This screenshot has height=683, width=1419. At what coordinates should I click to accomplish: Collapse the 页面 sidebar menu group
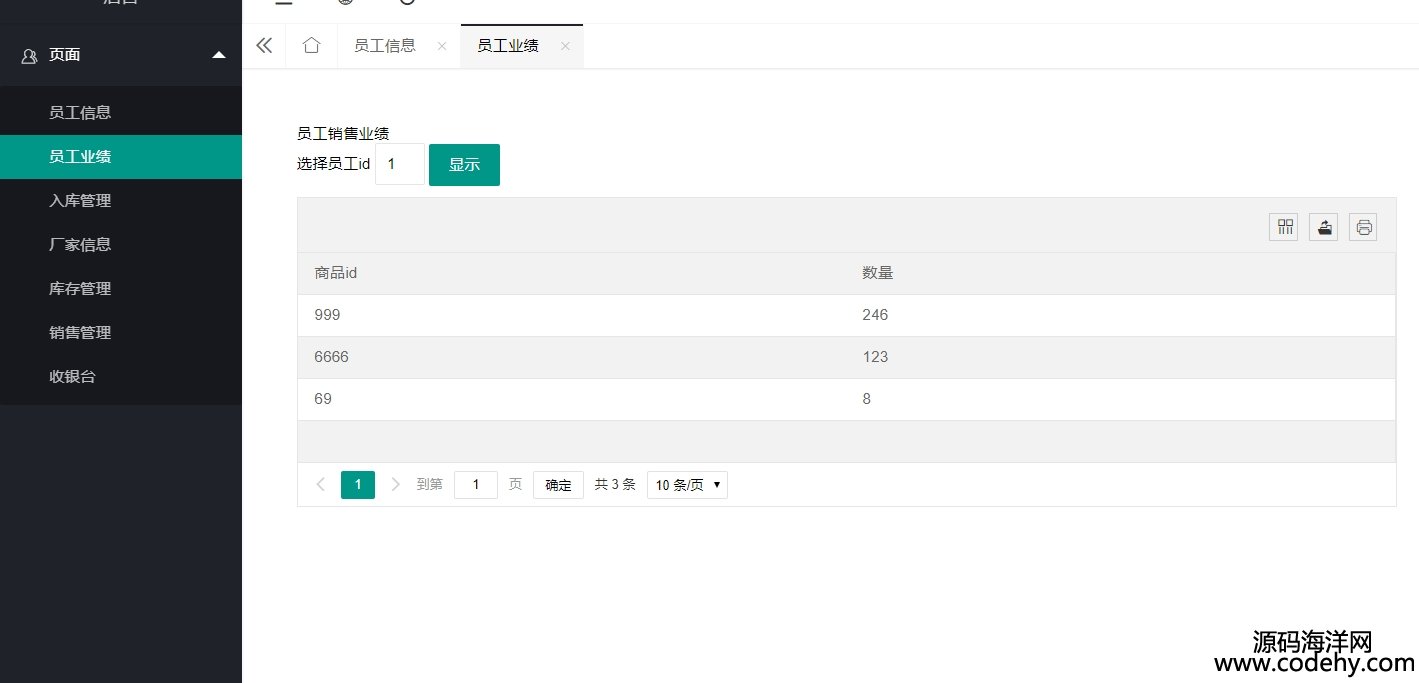[219, 55]
